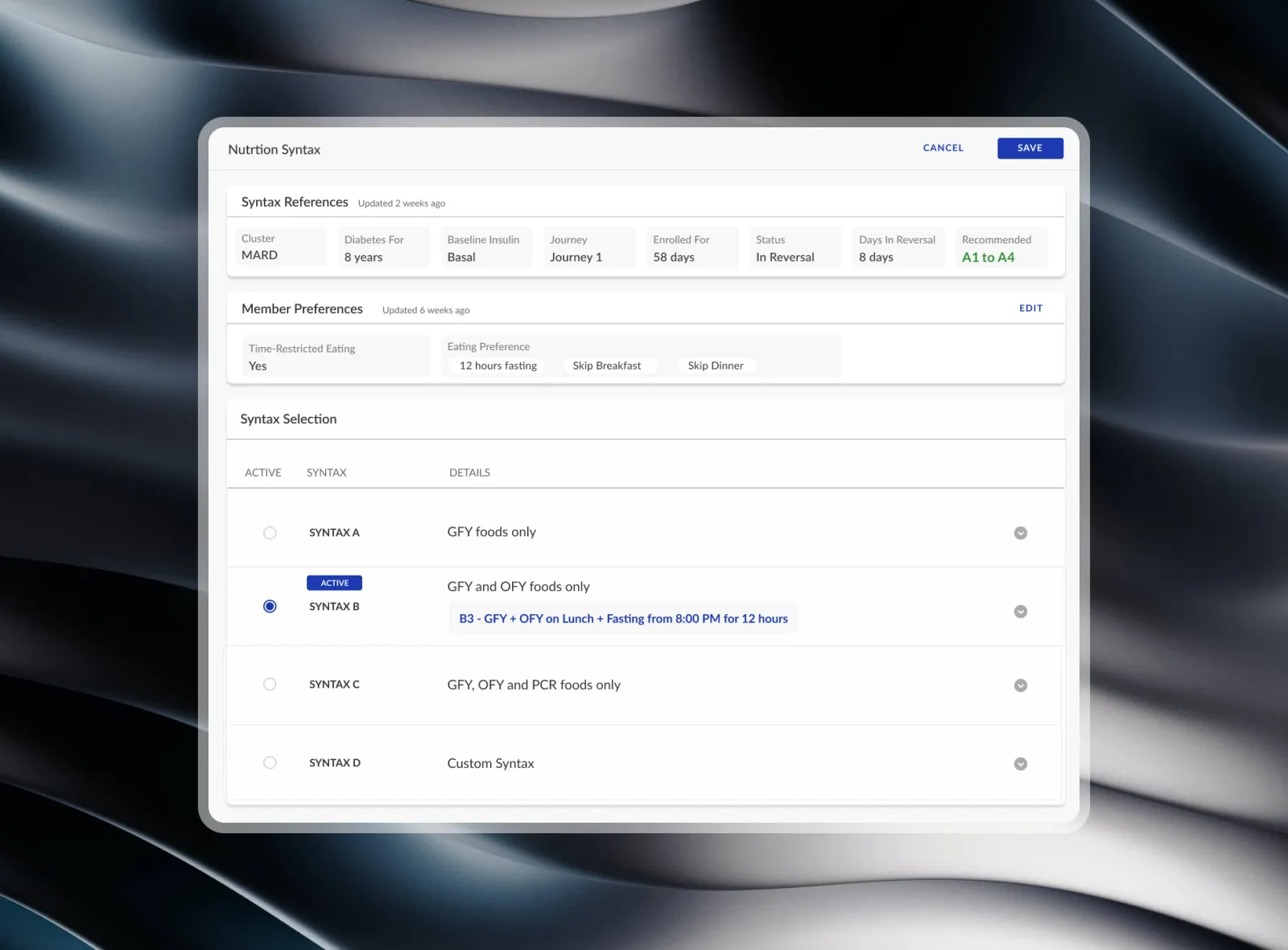This screenshot has width=1288, height=950.
Task: Click the 'Custom Syntax' details text
Action: pos(490,764)
